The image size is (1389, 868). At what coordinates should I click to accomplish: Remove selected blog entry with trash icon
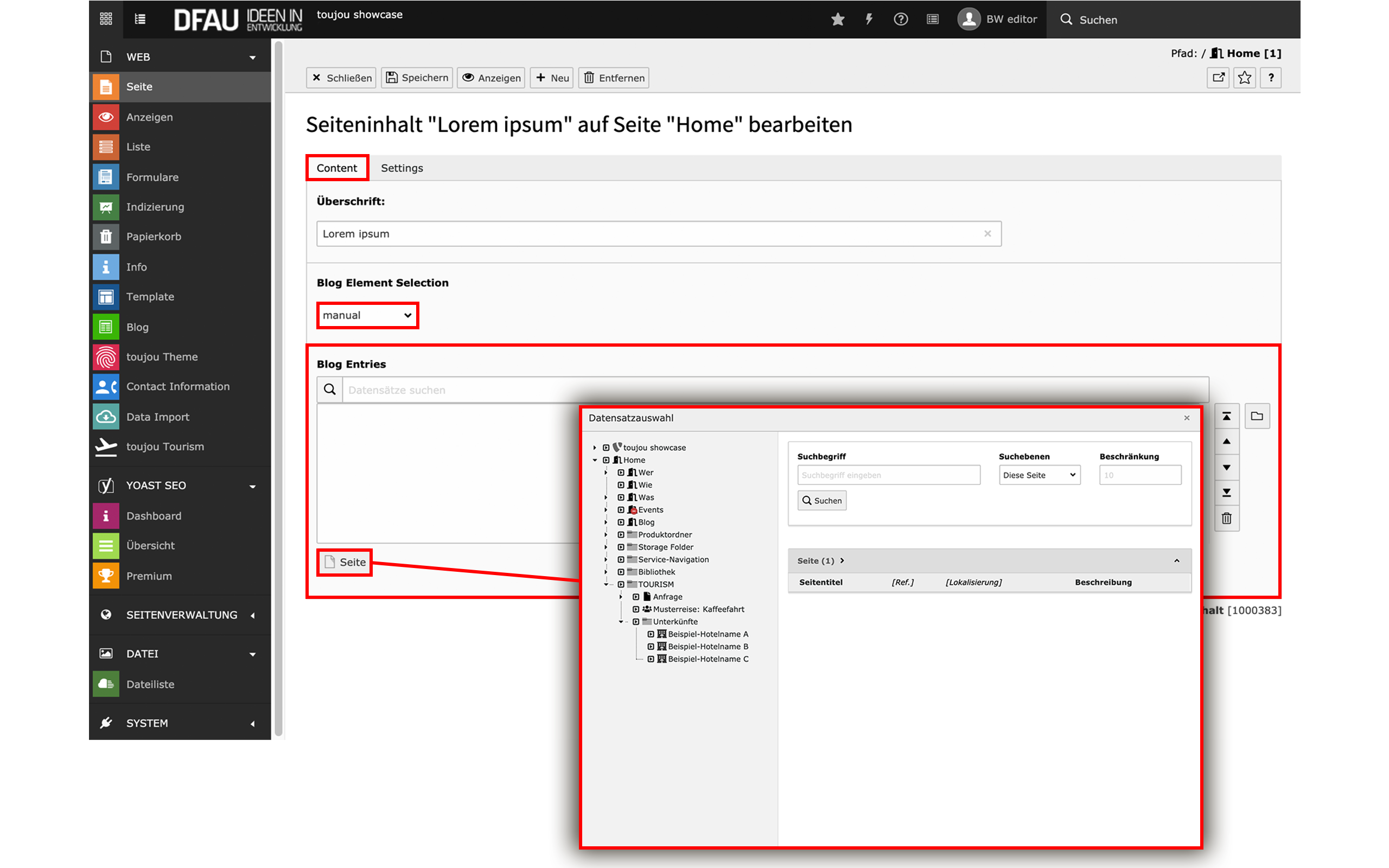pos(1227,519)
